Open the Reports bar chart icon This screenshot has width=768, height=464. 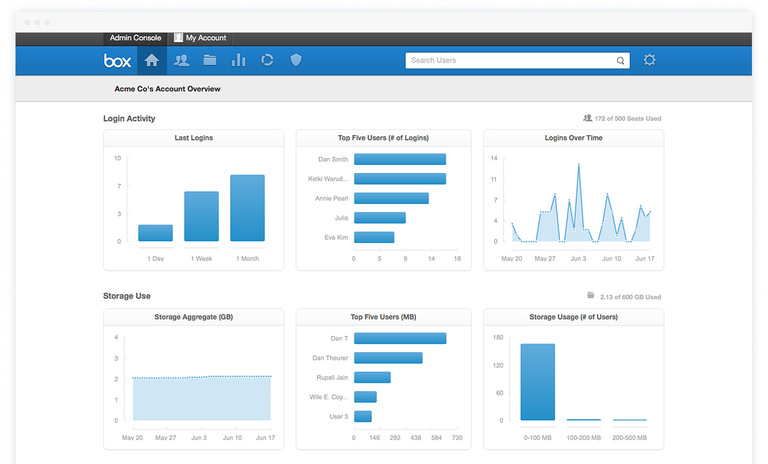(238, 60)
